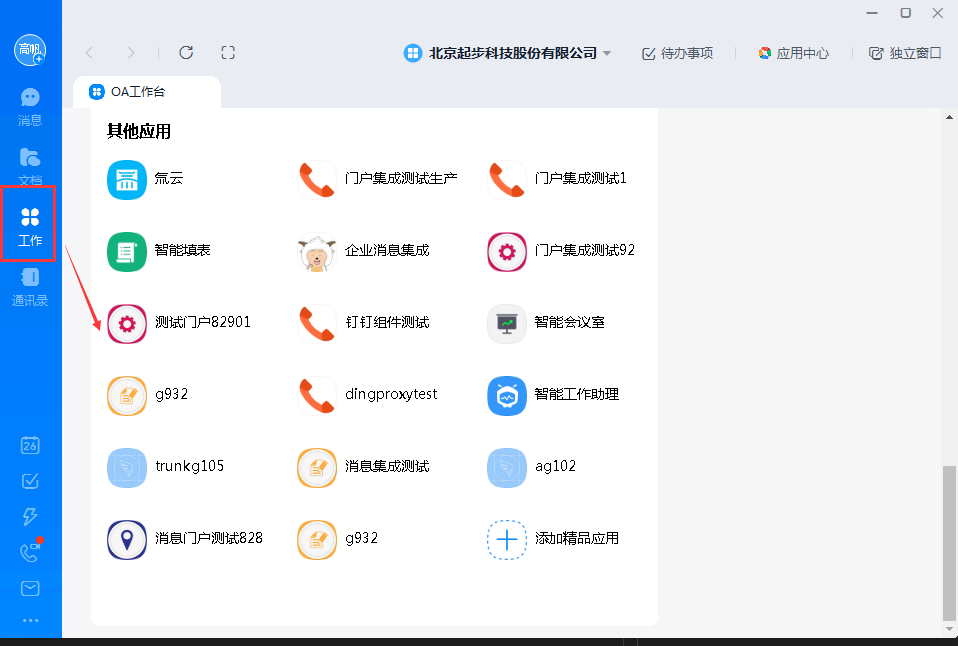Click the label 消息门户测试828
Screen dimensions: 958x646
pos(209,538)
